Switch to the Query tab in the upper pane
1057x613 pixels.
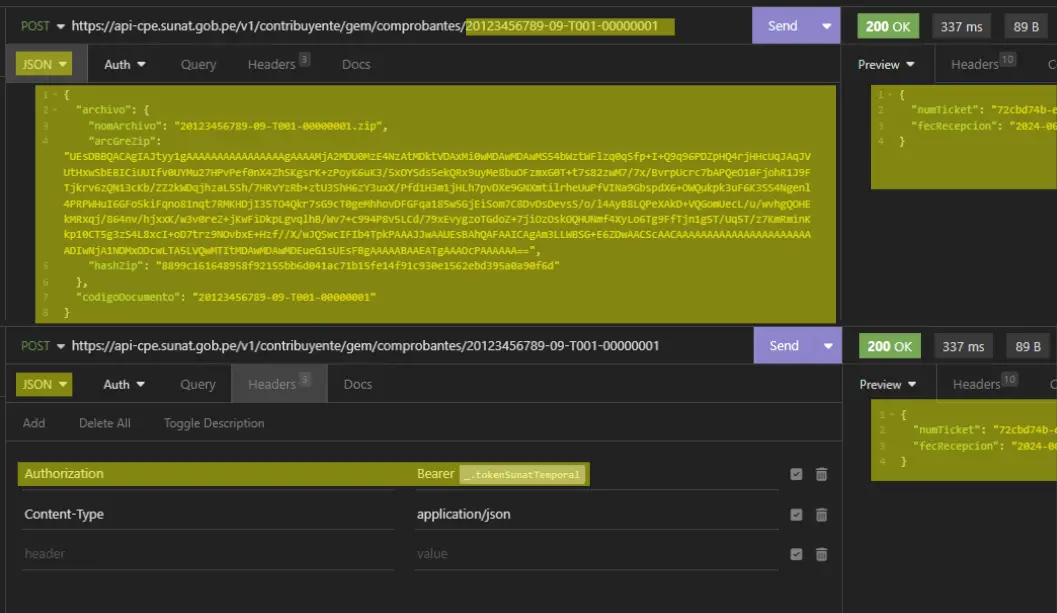pyautogui.click(x=198, y=64)
